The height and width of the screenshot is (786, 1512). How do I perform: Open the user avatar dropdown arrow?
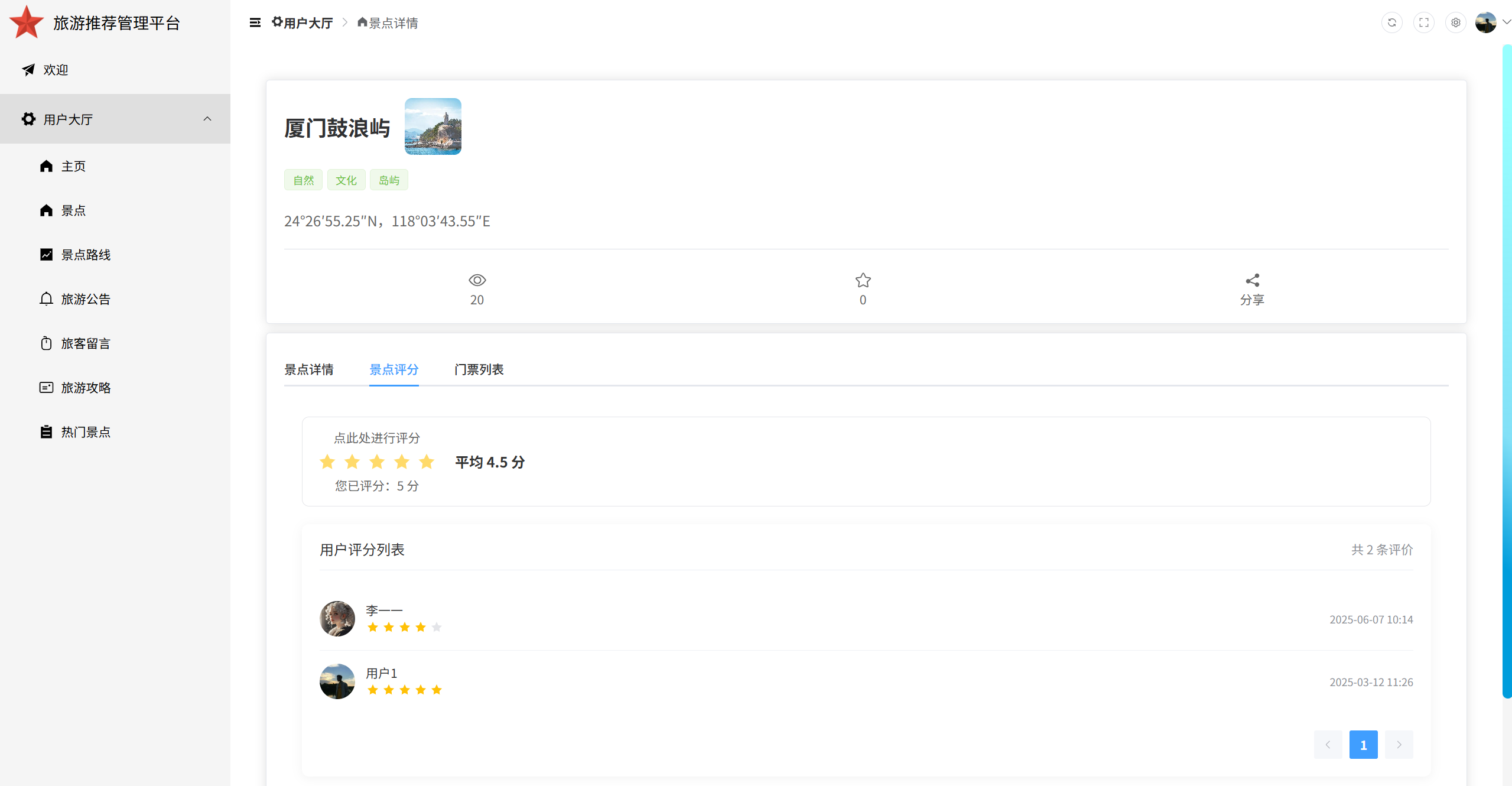point(1506,22)
